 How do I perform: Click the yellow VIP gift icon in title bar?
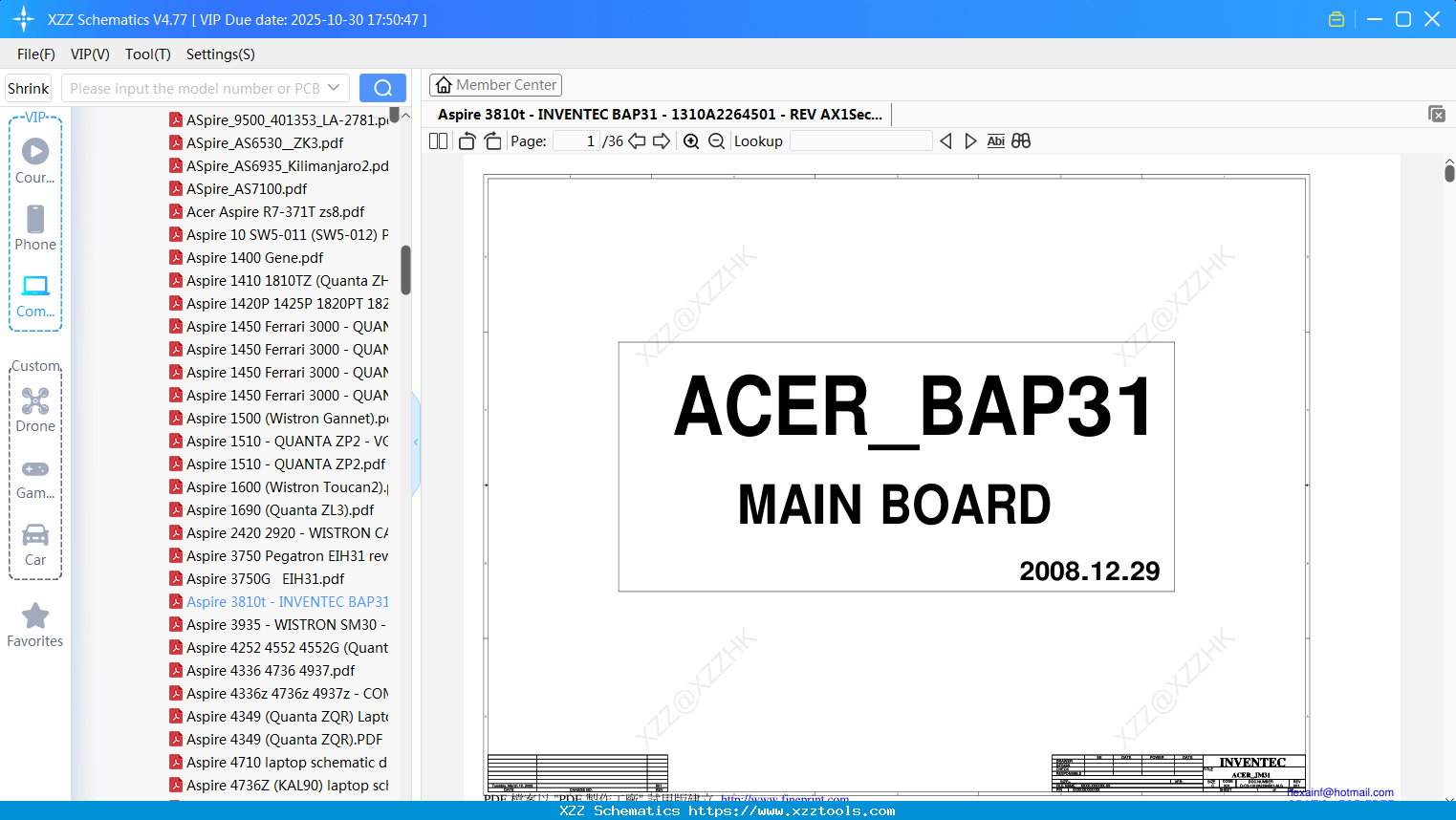pos(1336,19)
